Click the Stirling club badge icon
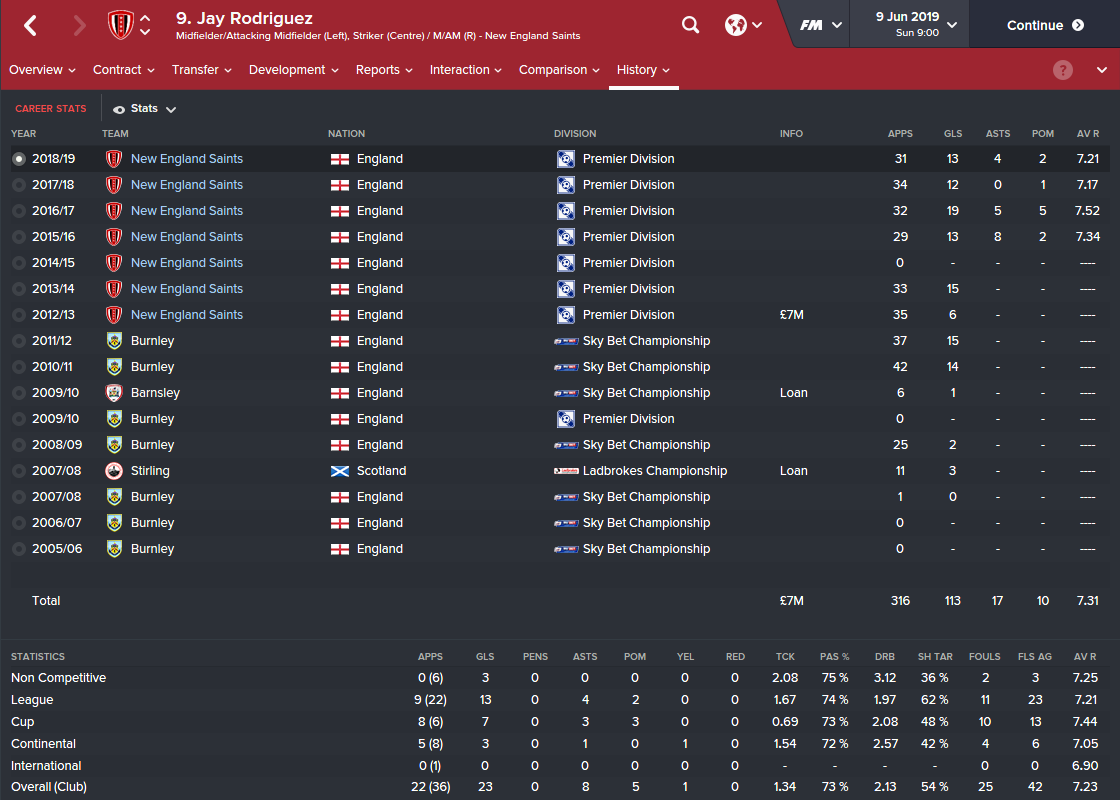Image resolution: width=1120 pixels, height=800 pixels. tap(114, 471)
